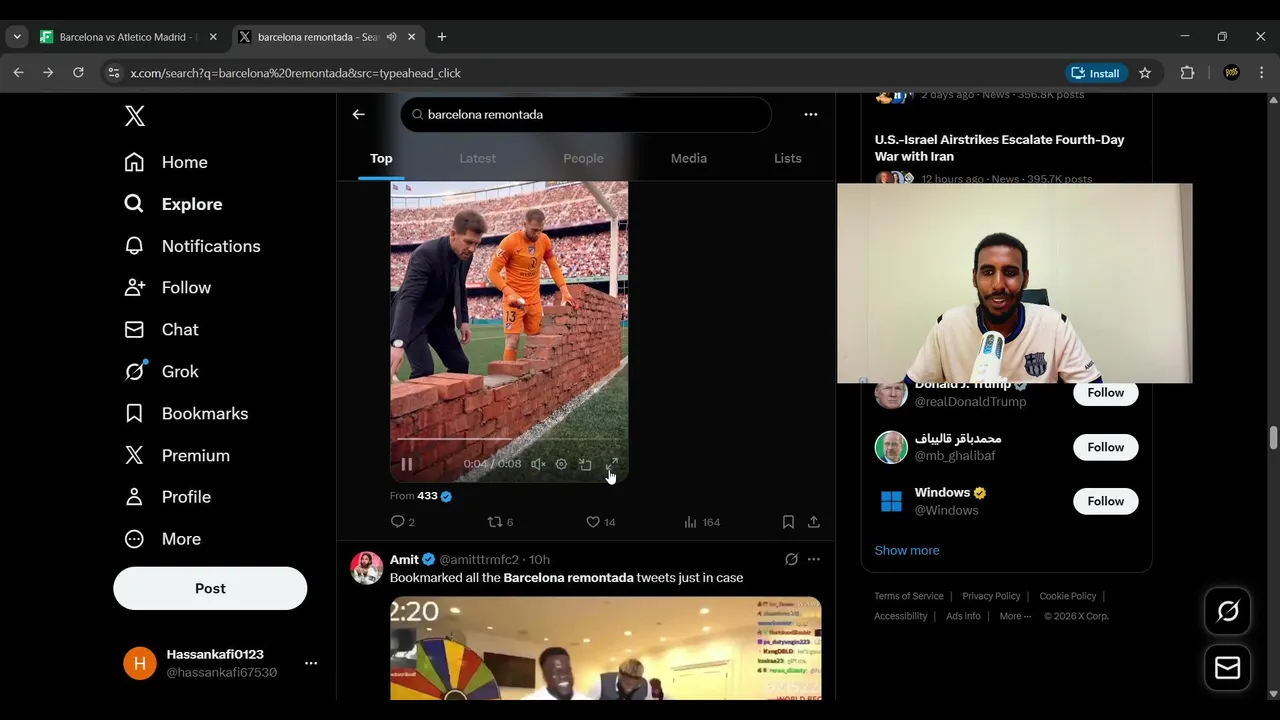Screen dimensions: 1280x720
Task: Pause the playing video
Action: (407, 464)
